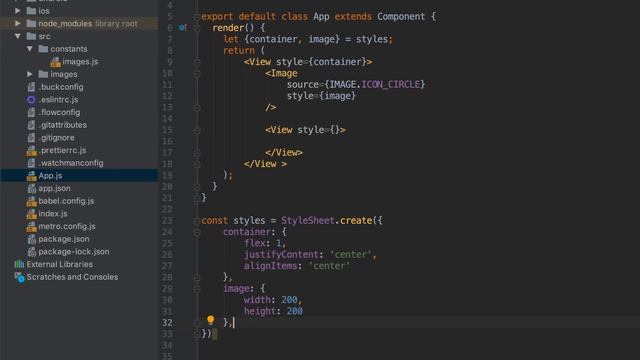Expand the node_modules folder arrow

pyautogui.click(x=18, y=24)
